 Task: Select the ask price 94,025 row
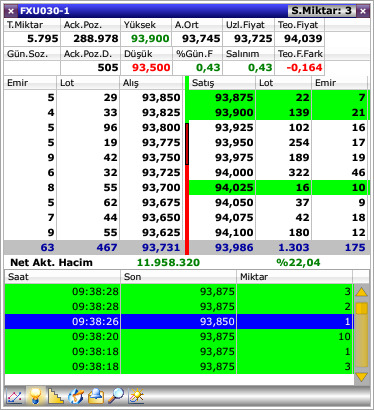(x=279, y=187)
